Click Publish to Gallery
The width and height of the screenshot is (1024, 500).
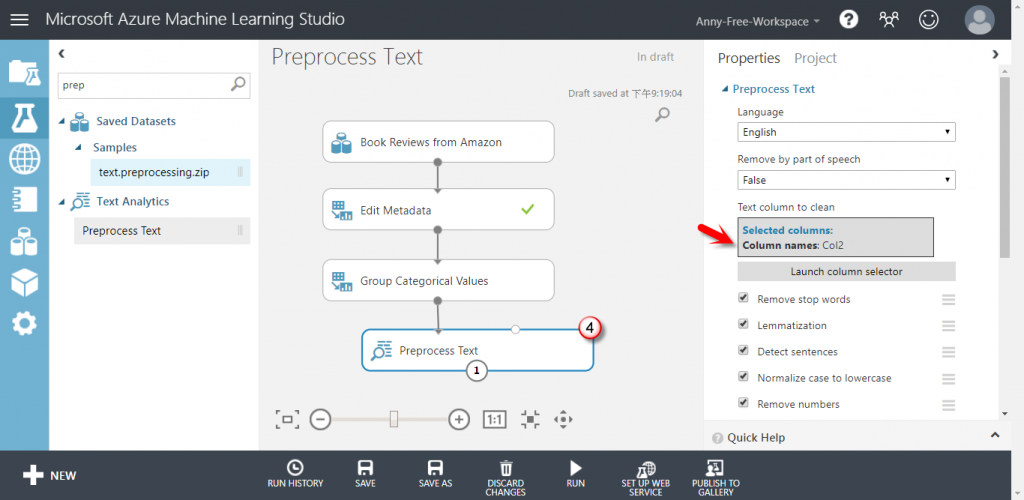(716, 478)
